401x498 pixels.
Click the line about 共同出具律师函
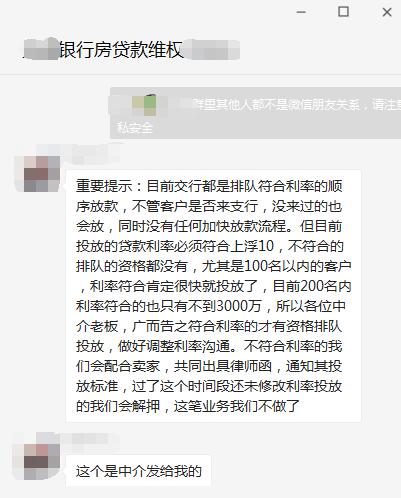tap(209, 366)
